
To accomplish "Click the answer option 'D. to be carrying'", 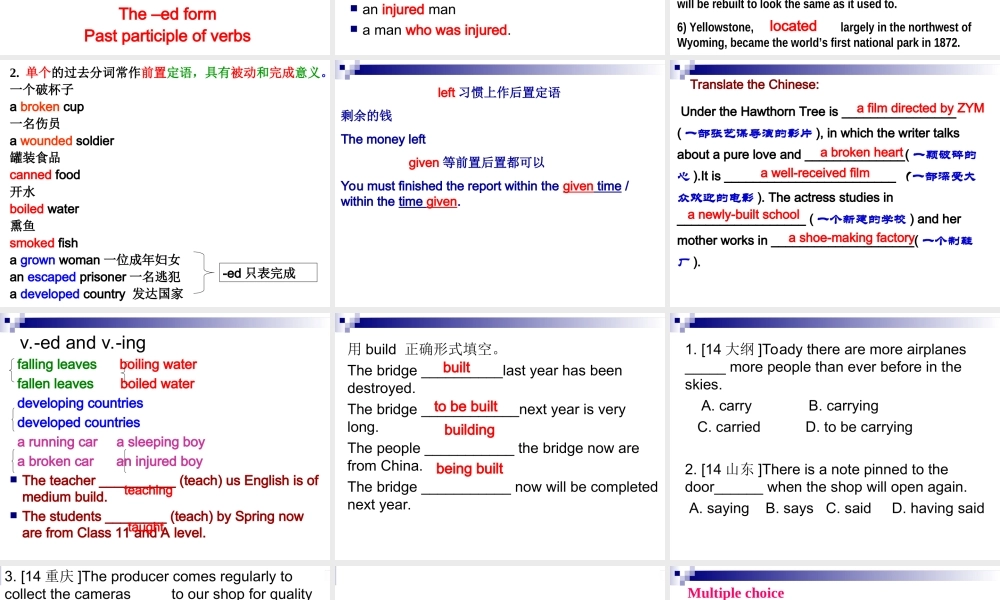I will point(858,427).
